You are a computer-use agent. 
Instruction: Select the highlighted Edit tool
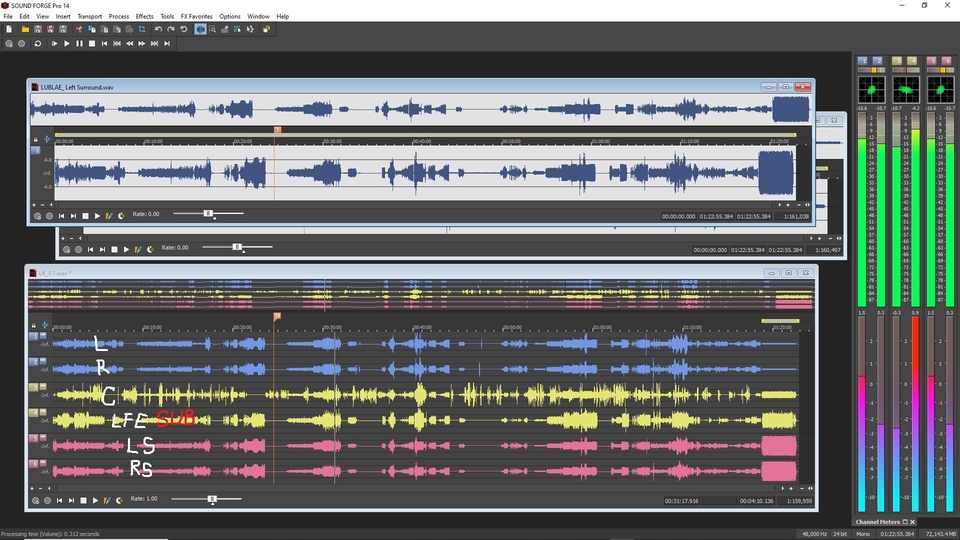click(200, 29)
